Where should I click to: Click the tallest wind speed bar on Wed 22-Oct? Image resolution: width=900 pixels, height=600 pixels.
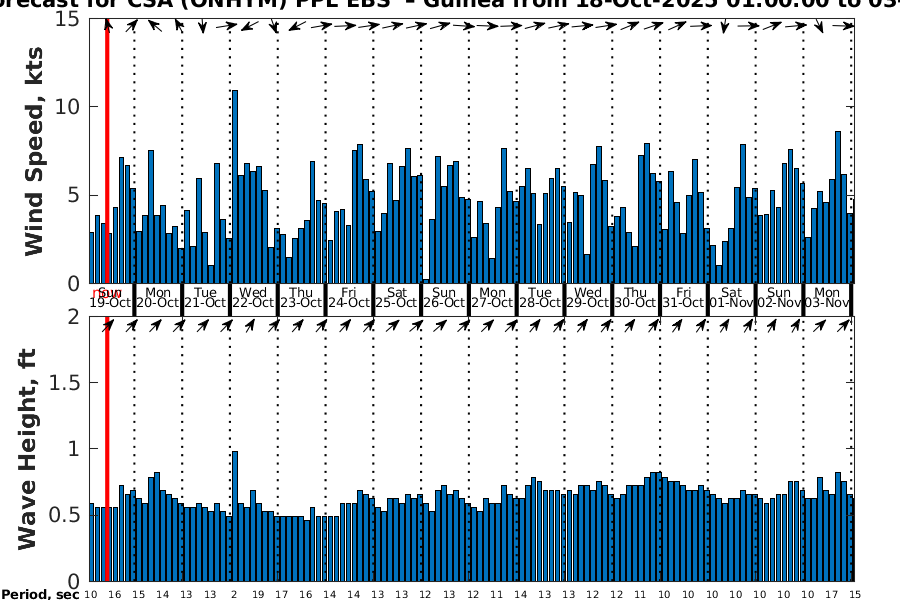235,187
